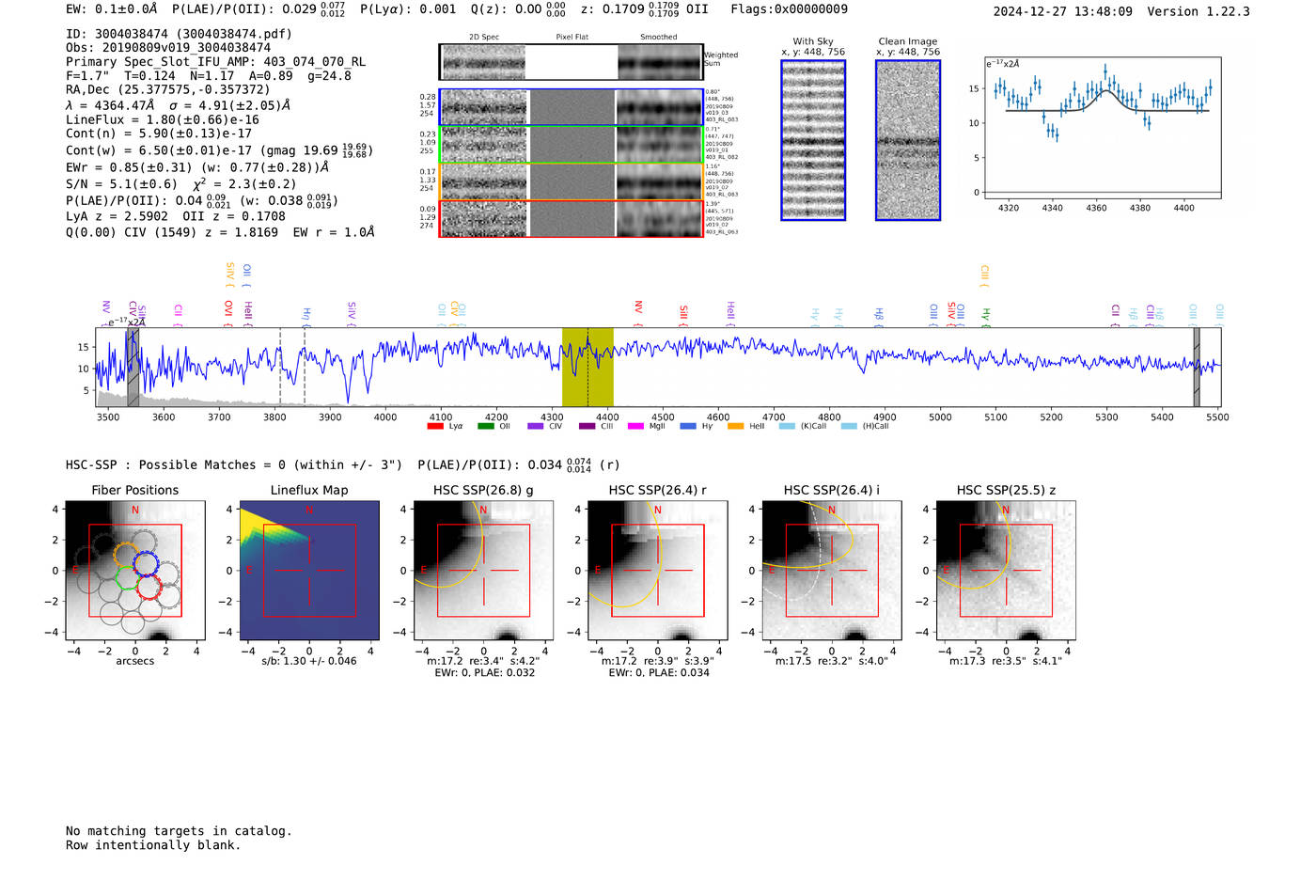Select the HSC SSP(25.5) z cutout

pyautogui.click(x=1006, y=571)
